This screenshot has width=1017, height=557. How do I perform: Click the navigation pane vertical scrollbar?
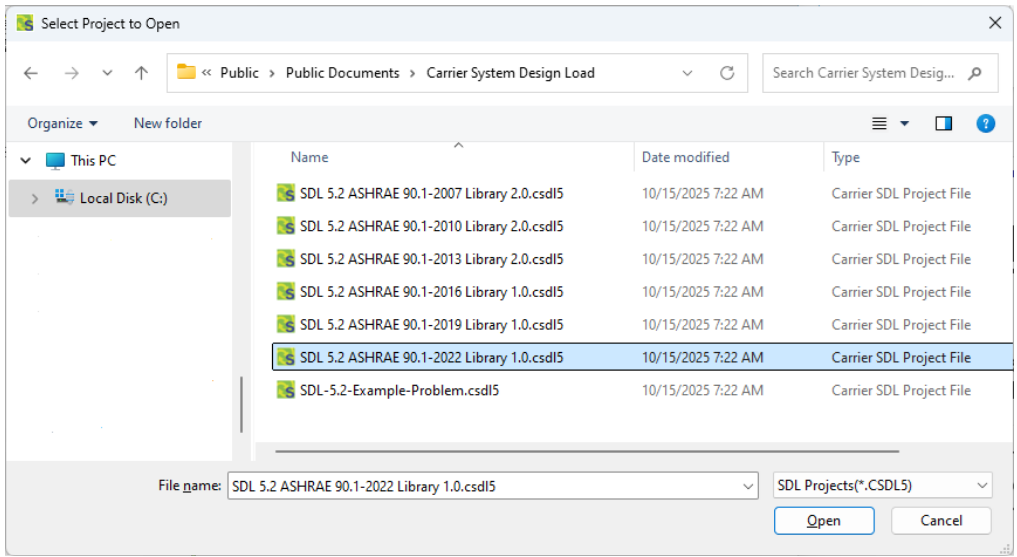click(x=241, y=405)
